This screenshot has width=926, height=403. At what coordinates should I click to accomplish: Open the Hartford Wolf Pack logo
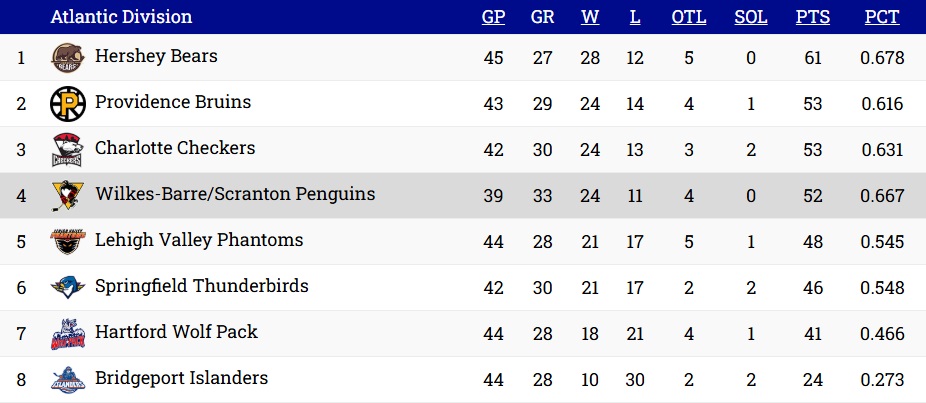[67, 334]
